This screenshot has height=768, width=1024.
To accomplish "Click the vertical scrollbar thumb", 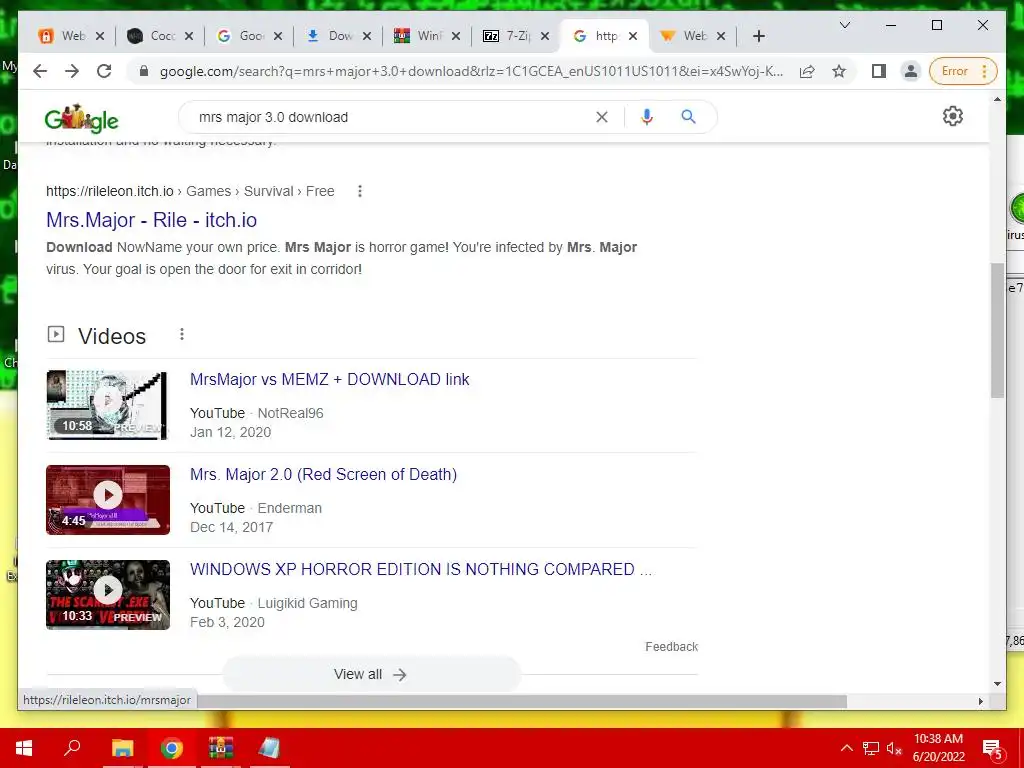I will pyautogui.click(x=997, y=330).
